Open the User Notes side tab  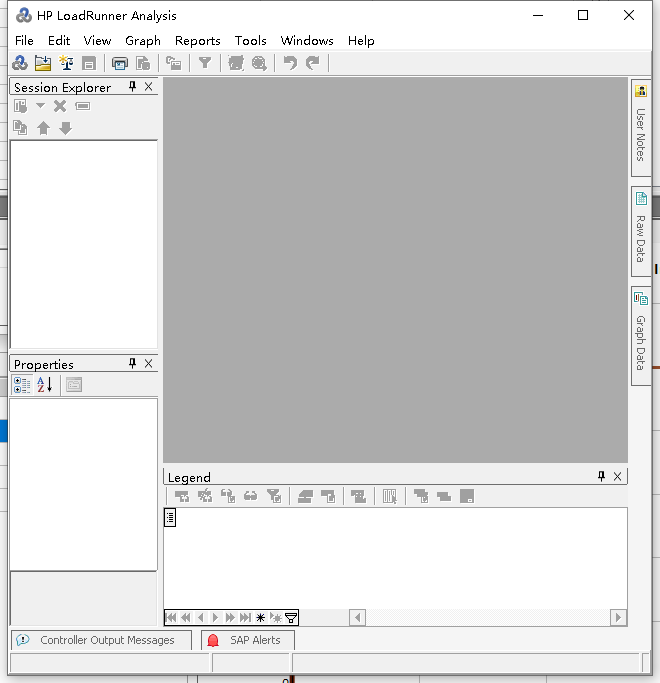[x=641, y=128]
